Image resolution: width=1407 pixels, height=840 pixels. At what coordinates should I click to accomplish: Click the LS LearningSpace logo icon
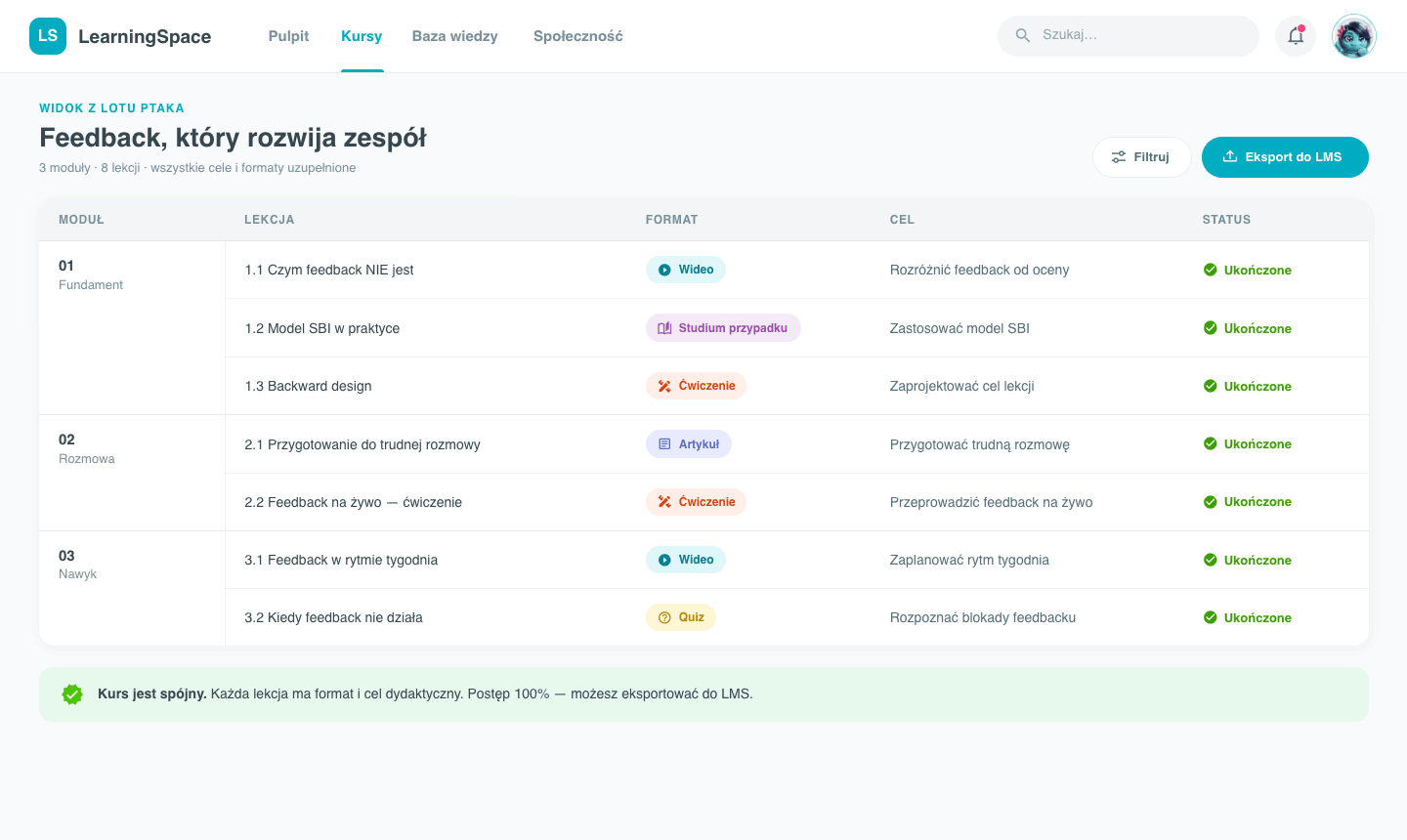point(48,36)
